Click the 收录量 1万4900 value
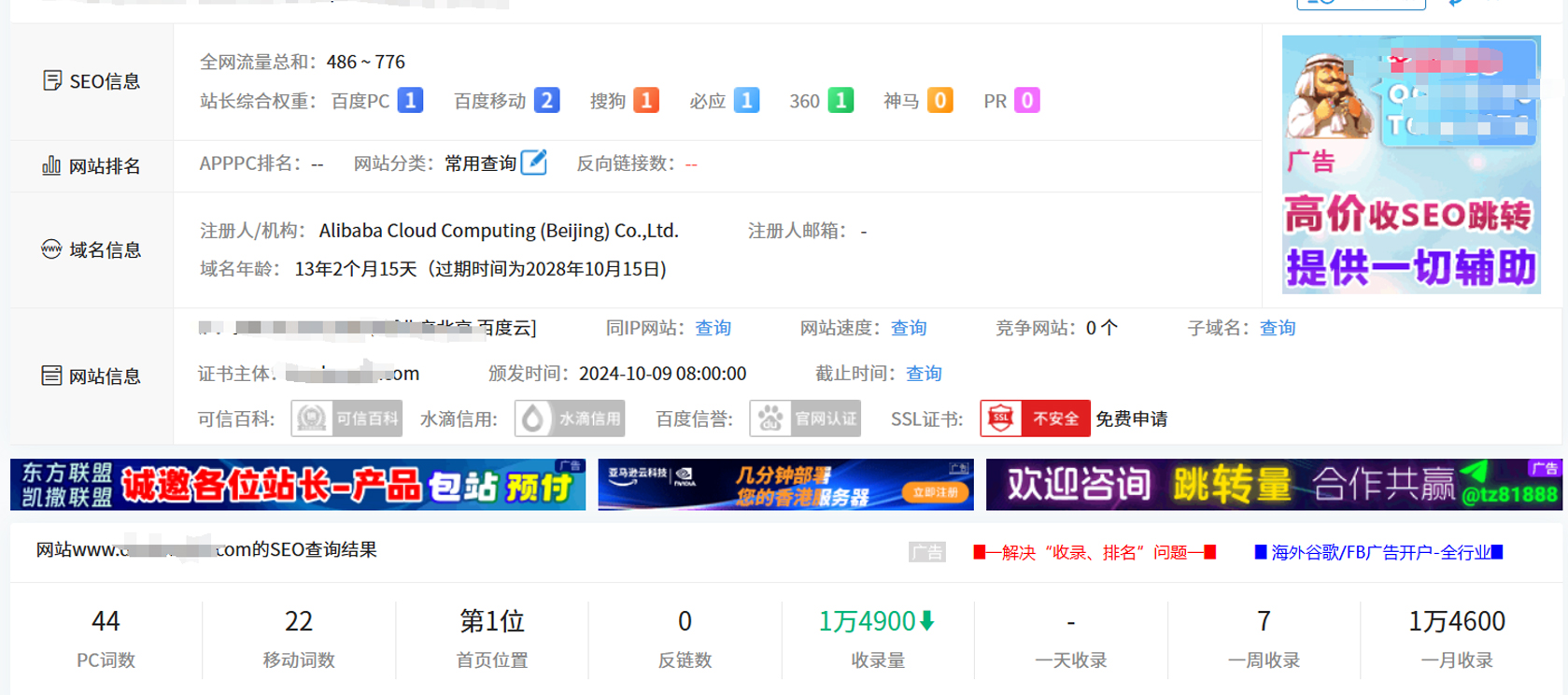1568x695 pixels. click(867, 621)
